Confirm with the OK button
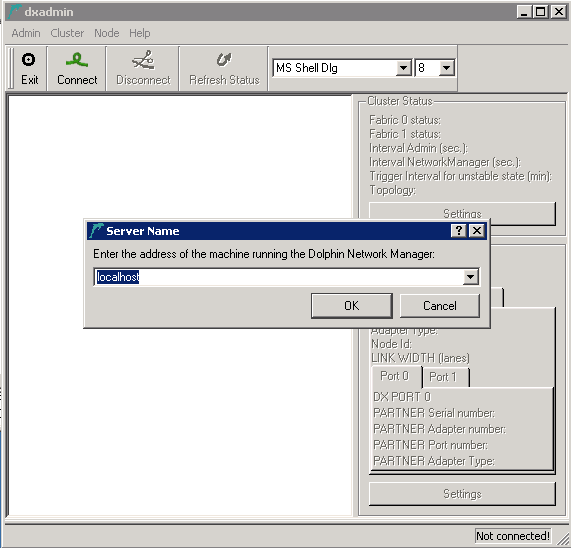Screen dimensions: 571x548 coord(352,306)
